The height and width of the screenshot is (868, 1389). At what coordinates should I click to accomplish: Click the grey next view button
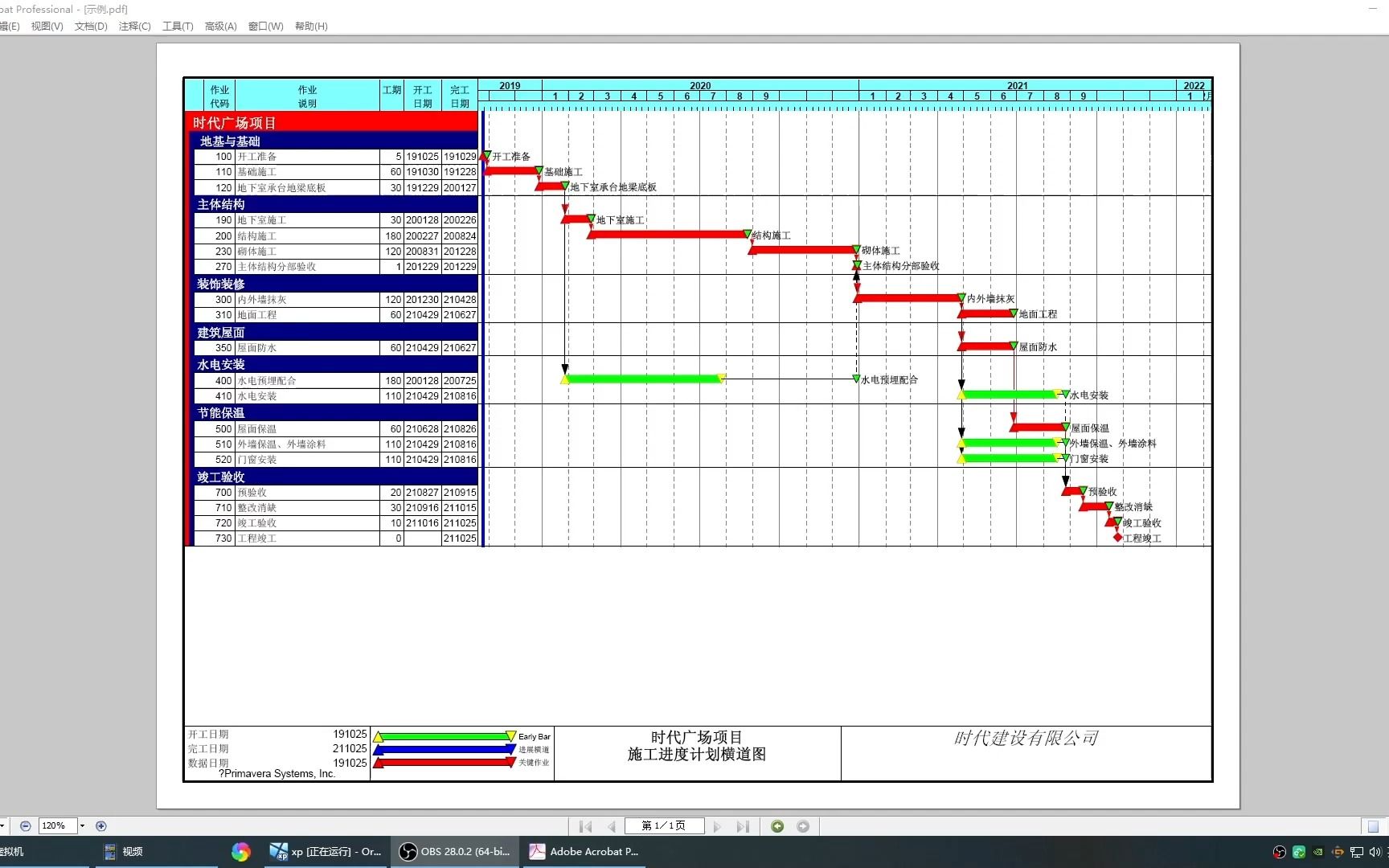[x=803, y=826]
